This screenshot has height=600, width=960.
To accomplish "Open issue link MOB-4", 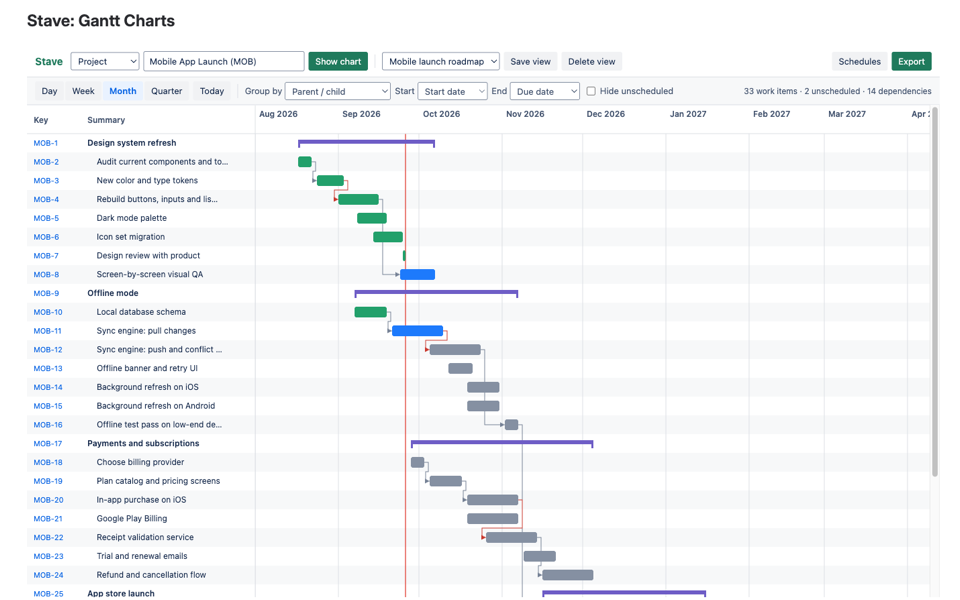I will pos(47,200).
